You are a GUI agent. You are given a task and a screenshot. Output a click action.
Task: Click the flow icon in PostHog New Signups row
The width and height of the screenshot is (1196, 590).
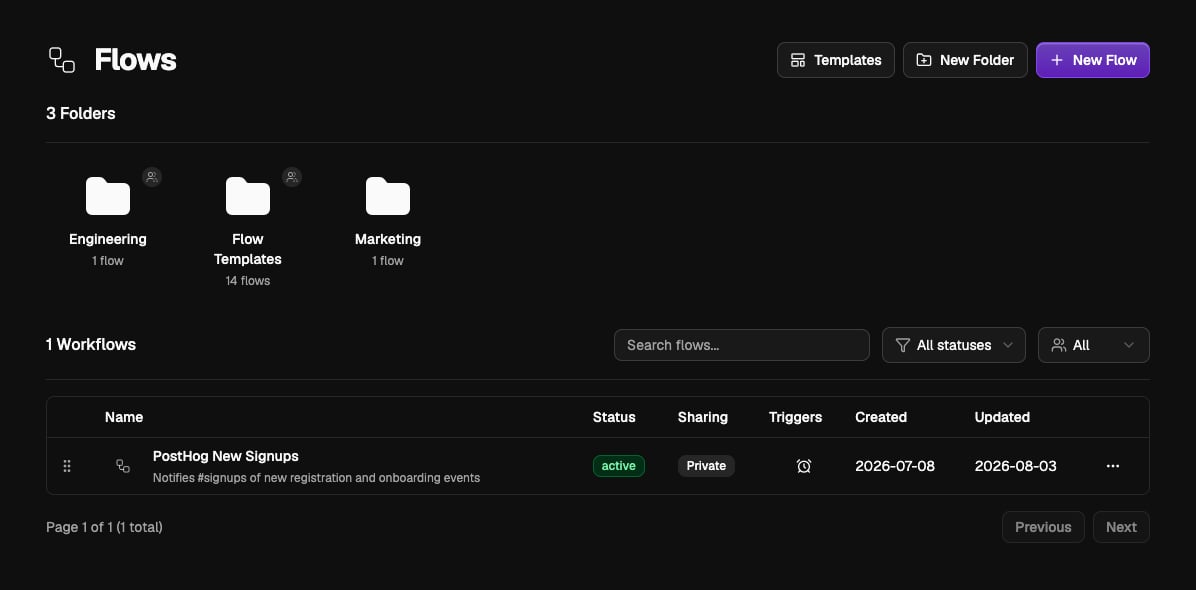pyautogui.click(x=123, y=466)
